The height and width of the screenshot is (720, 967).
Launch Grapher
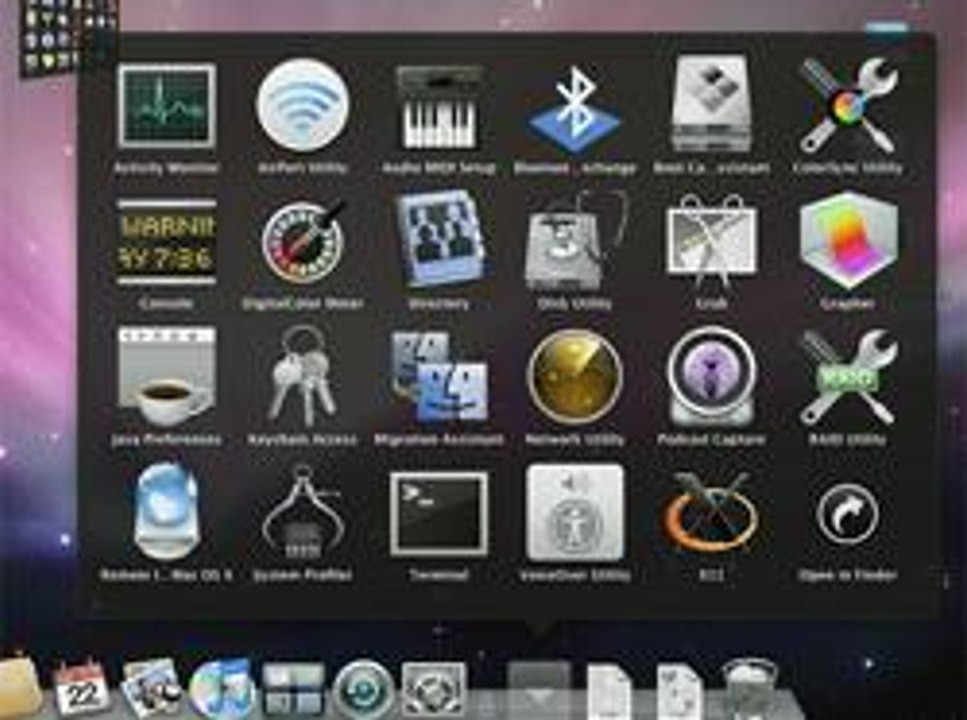tap(848, 241)
